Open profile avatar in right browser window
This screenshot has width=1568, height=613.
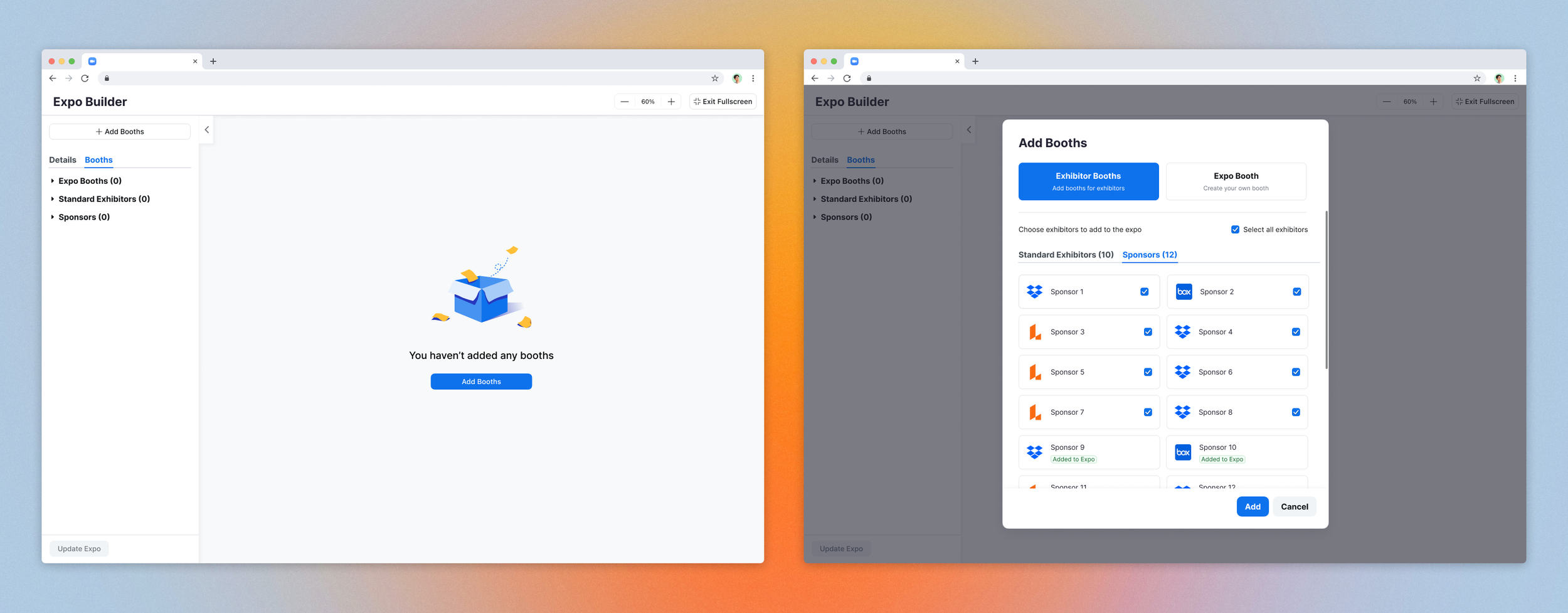tap(1499, 78)
